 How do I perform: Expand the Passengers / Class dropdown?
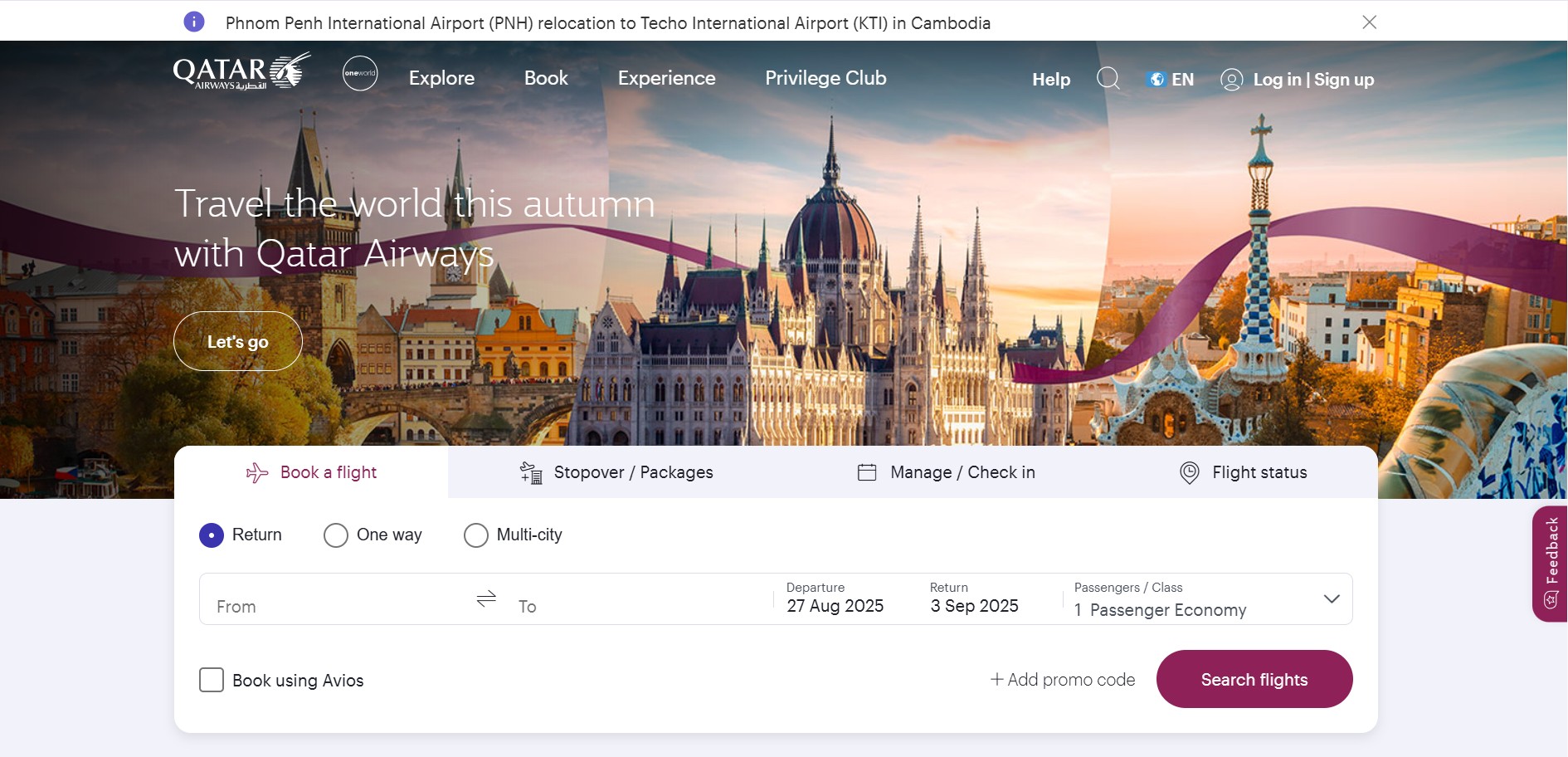point(1332,598)
